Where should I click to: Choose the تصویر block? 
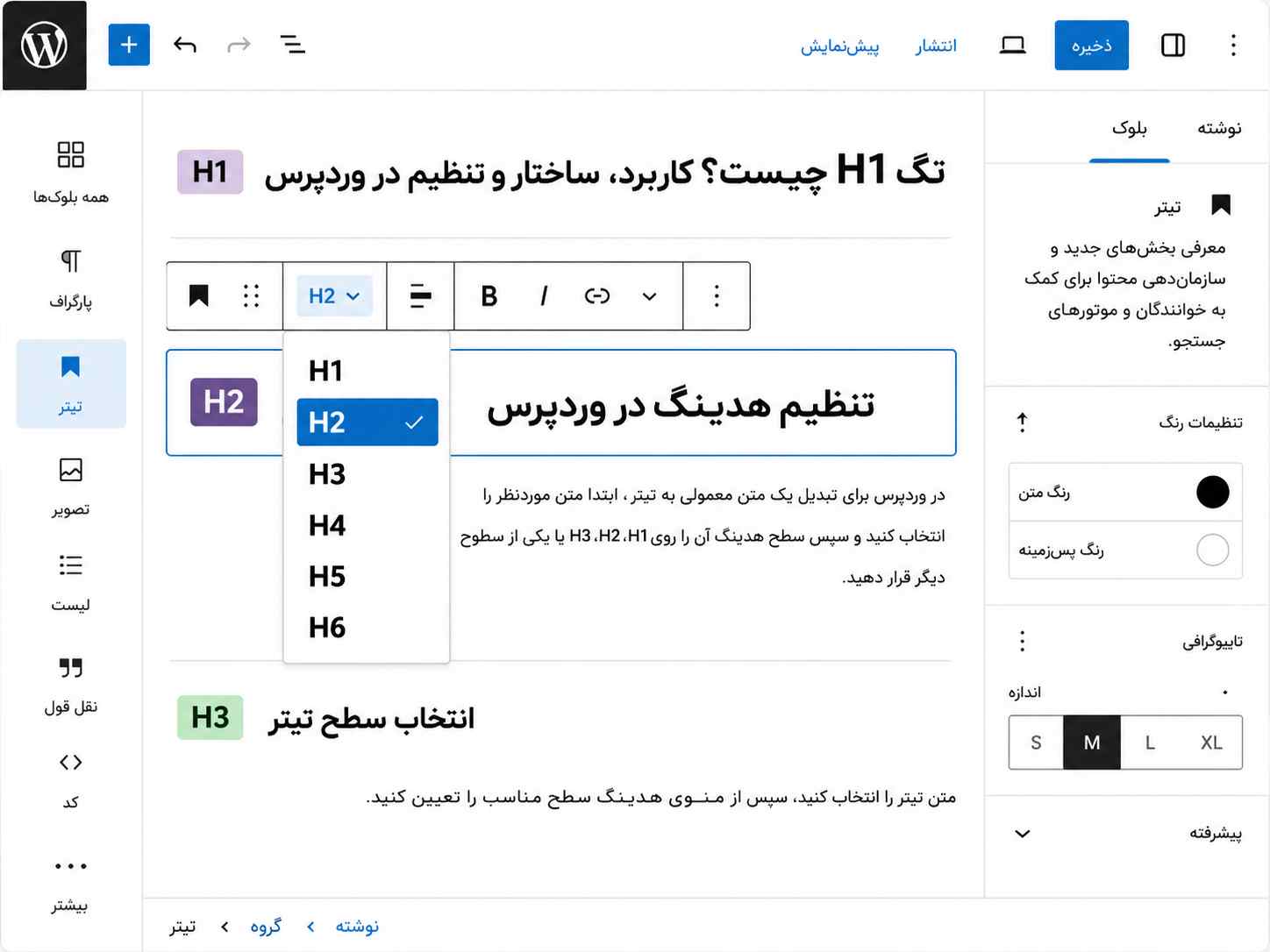71,487
